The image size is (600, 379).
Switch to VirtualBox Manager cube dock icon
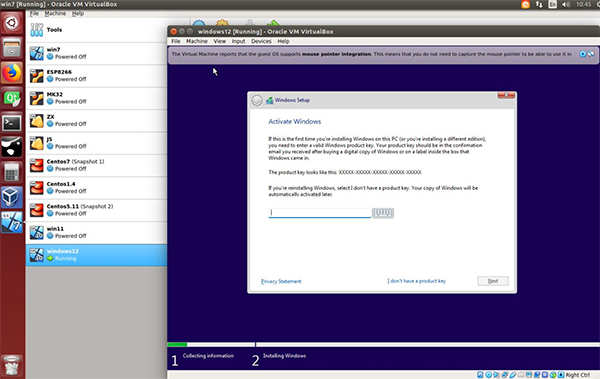click(x=11, y=198)
